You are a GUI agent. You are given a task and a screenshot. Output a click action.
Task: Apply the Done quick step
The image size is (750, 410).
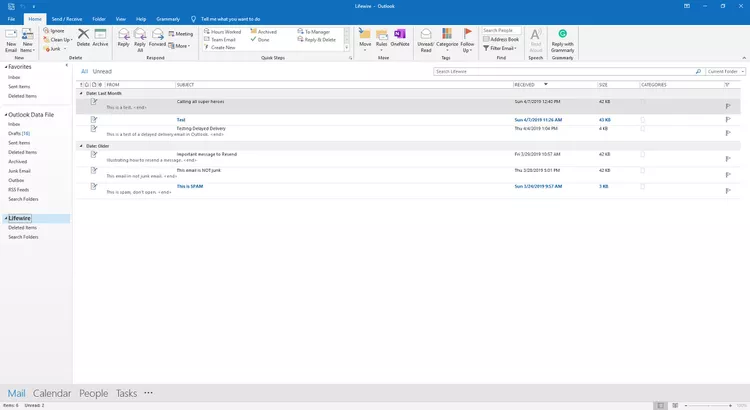coord(260,40)
